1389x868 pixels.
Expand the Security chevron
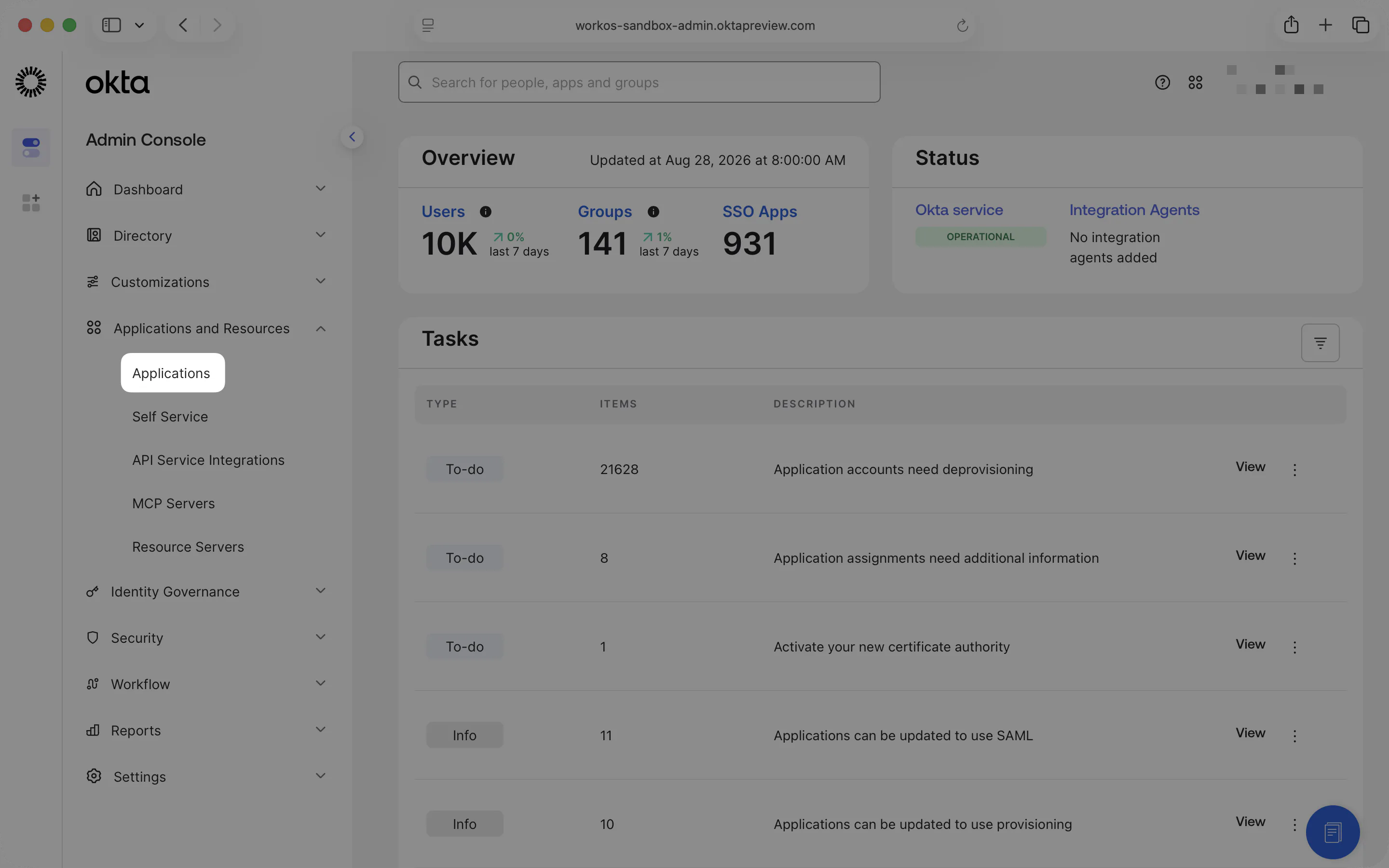point(321,637)
